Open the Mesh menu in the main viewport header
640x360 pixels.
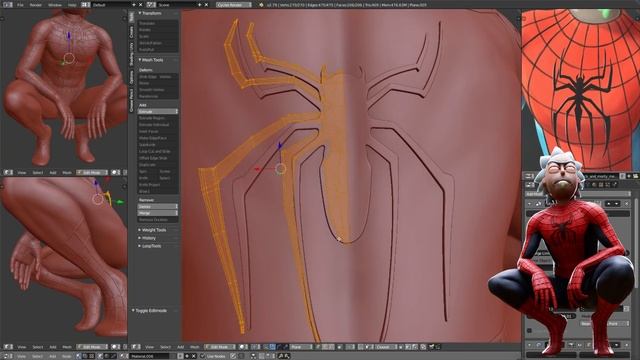click(195, 347)
